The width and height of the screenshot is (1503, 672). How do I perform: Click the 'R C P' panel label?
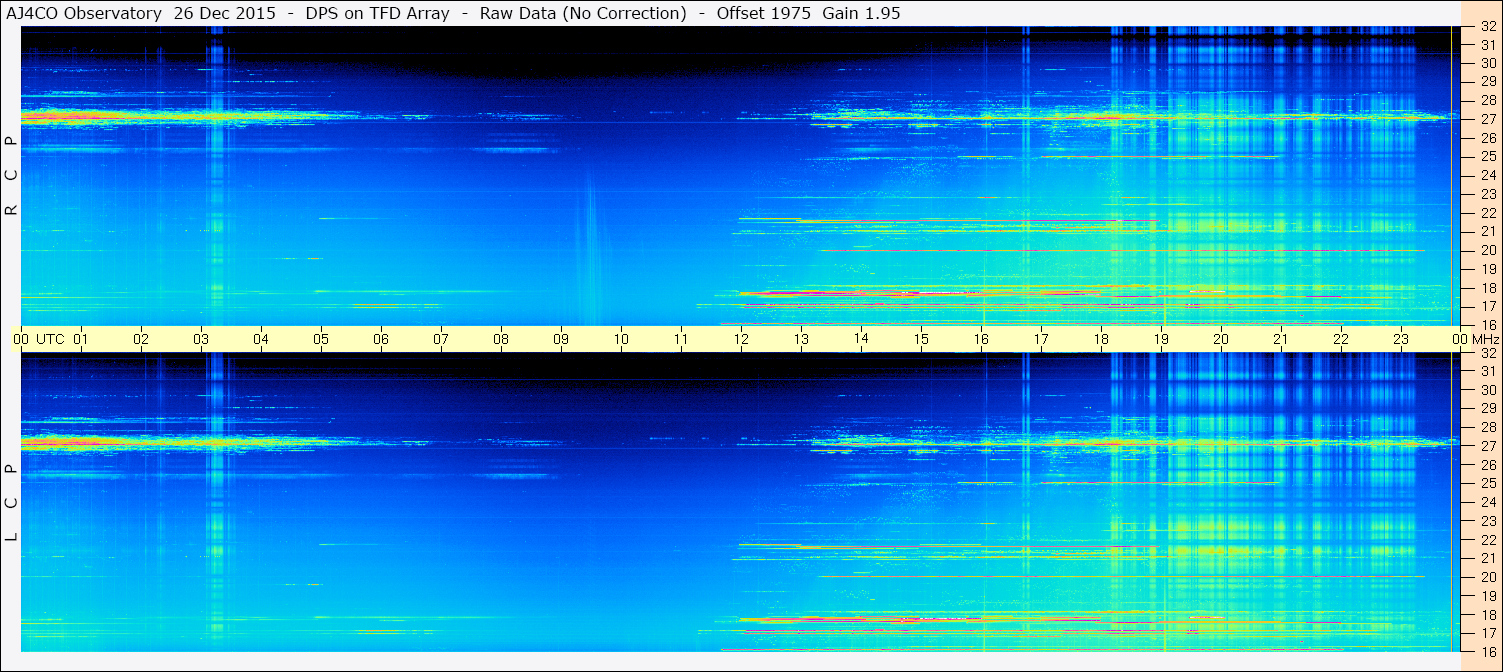[x=12, y=176]
